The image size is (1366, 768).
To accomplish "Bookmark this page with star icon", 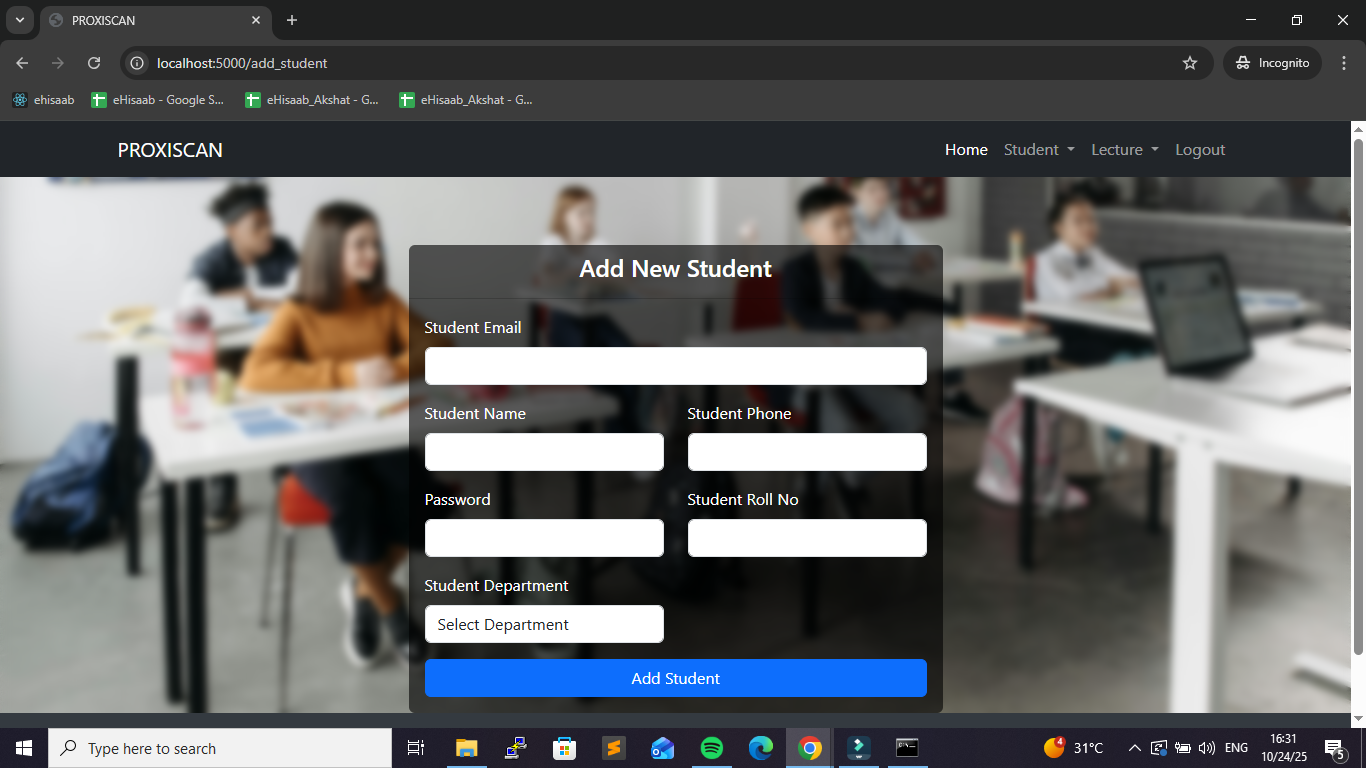I will coord(1189,63).
